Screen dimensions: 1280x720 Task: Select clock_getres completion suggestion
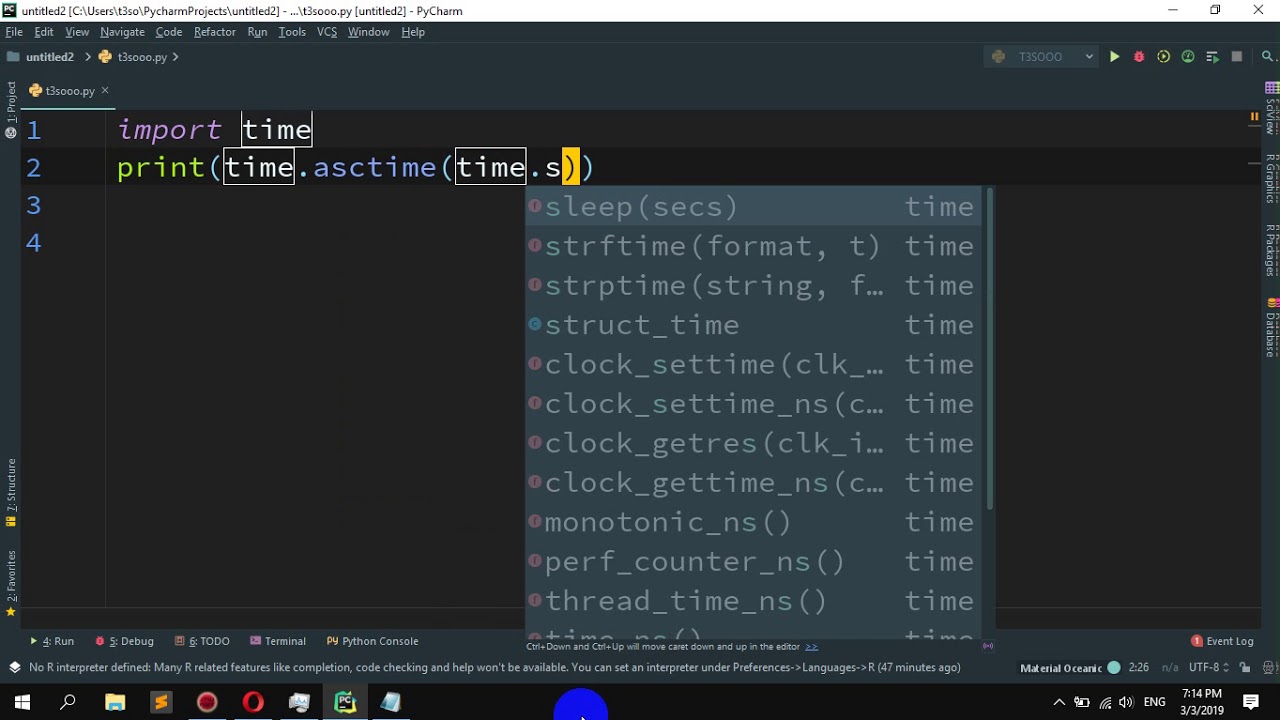(x=752, y=443)
